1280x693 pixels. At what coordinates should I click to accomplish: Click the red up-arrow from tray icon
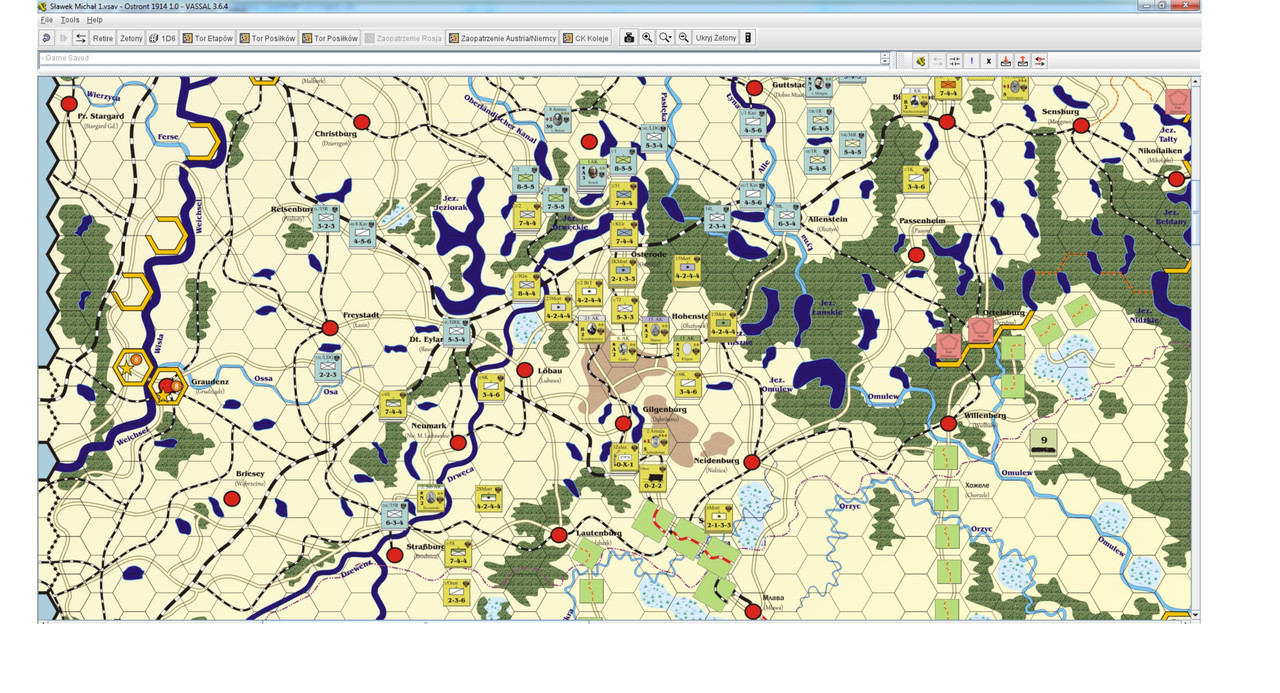[x=1023, y=61]
